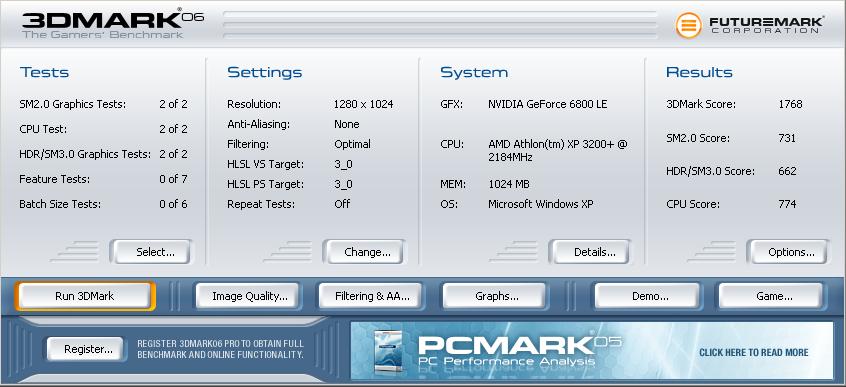Click 'Register 3DMark06 Pro' promo text

[x=220, y=349]
